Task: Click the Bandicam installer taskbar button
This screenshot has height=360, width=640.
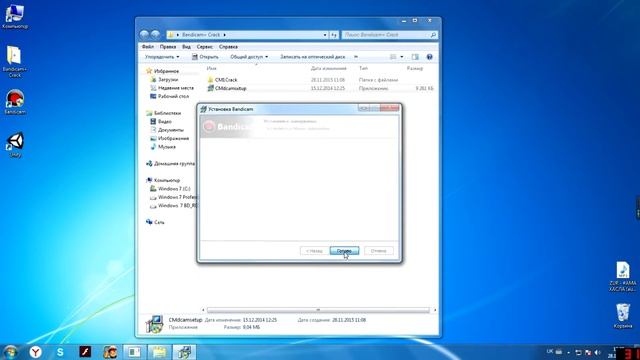Action: coord(184,352)
